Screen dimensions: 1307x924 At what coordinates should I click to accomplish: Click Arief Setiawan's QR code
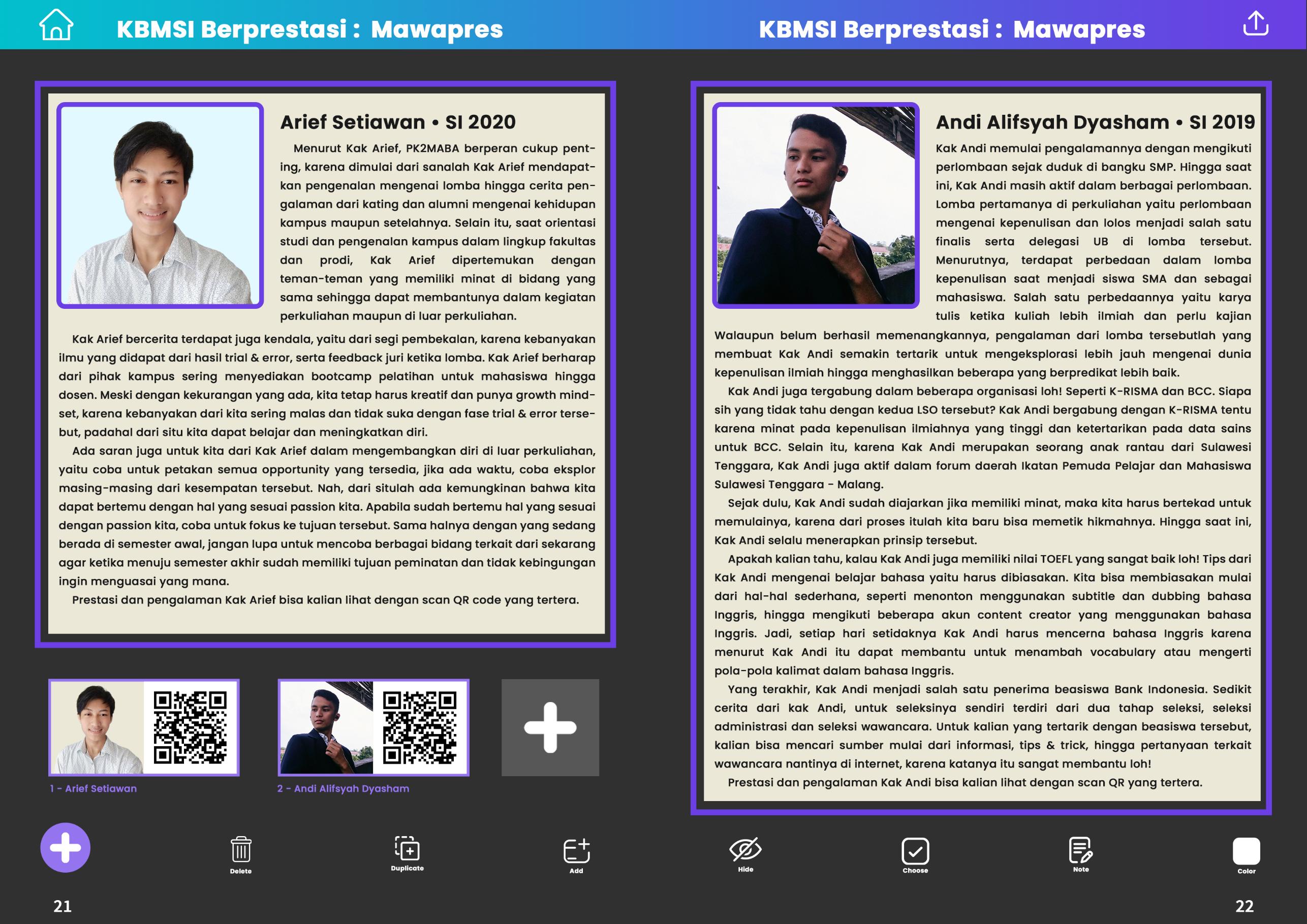tap(190, 727)
